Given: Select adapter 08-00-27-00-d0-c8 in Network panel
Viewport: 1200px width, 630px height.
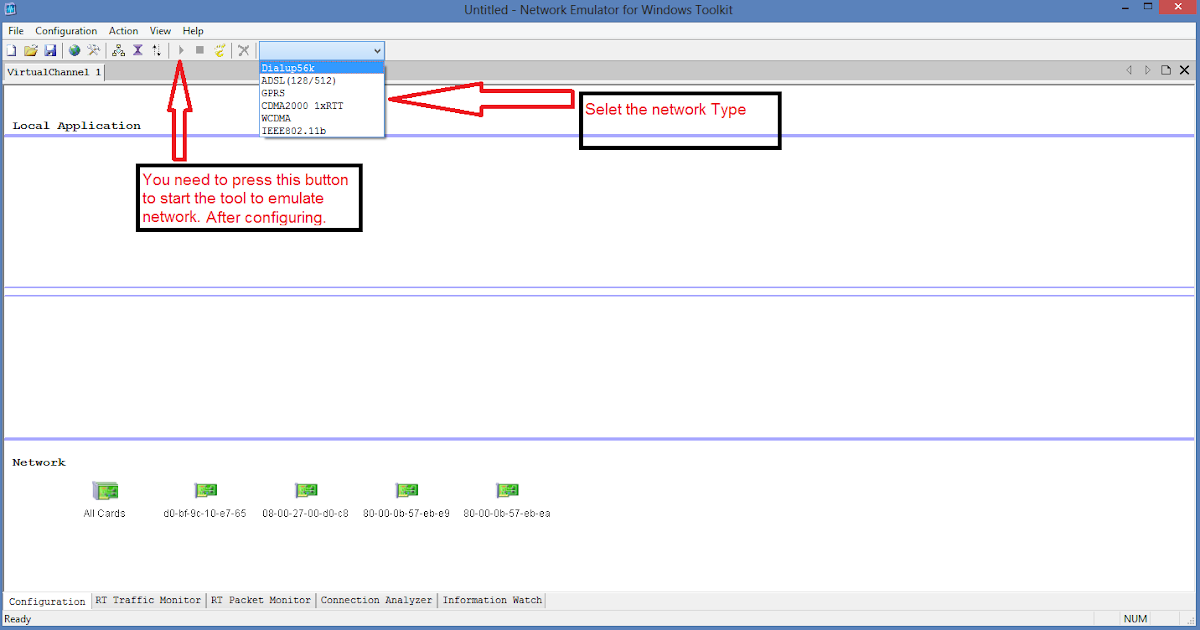Looking at the screenshot, I should [x=306, y=490].
